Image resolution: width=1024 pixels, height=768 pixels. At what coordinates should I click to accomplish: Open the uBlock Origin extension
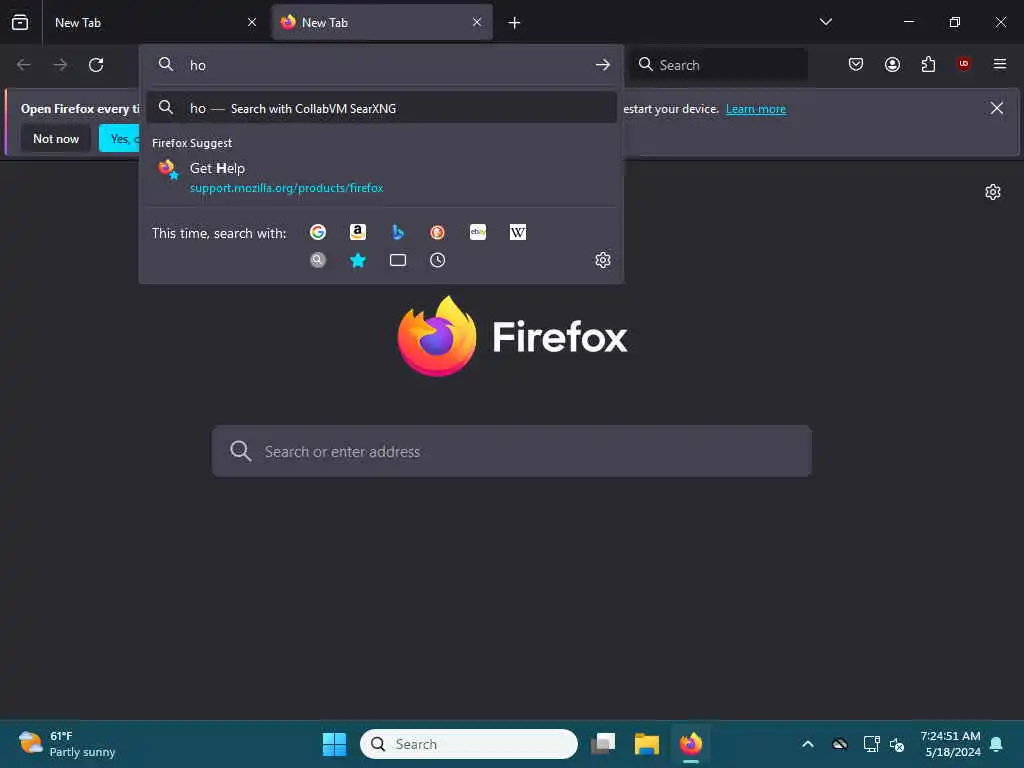pyautogui.click(x=964, y=64)
